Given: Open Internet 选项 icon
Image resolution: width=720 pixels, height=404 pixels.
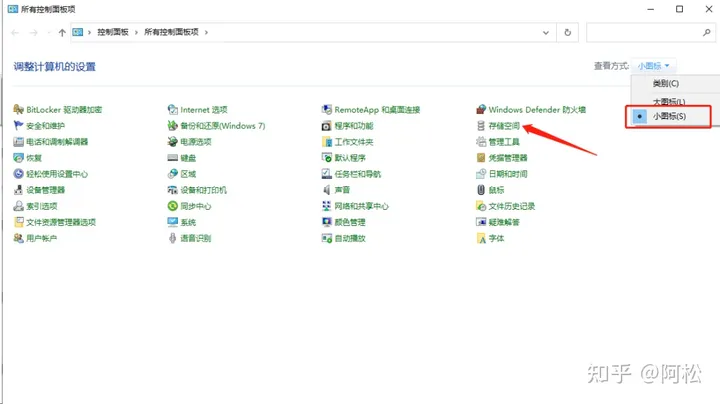Looking at the screenshot, I should coord(173,109).
